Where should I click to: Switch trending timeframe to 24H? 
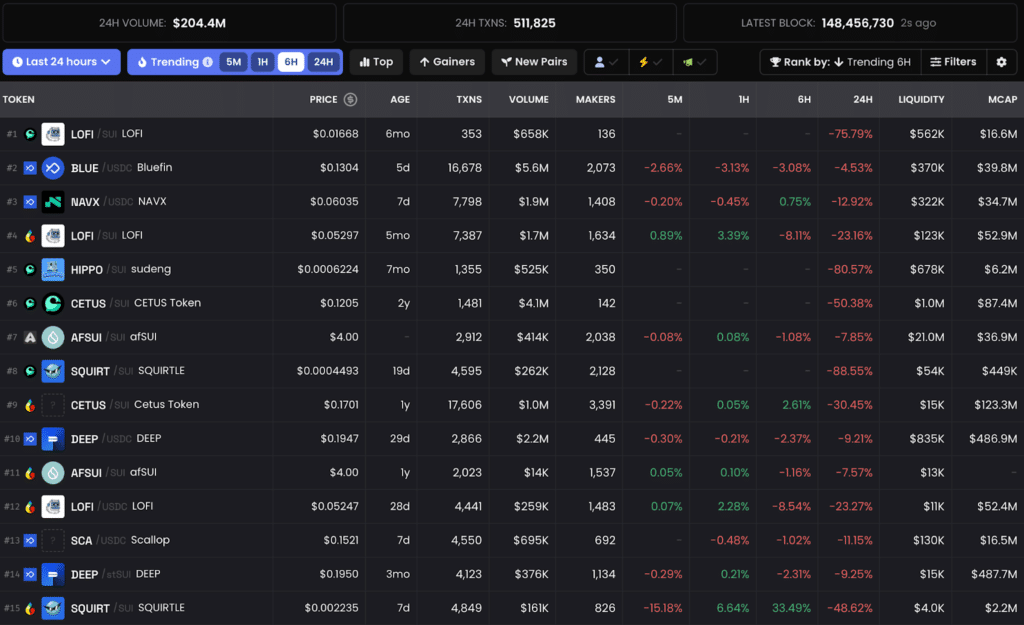(323, 62)
